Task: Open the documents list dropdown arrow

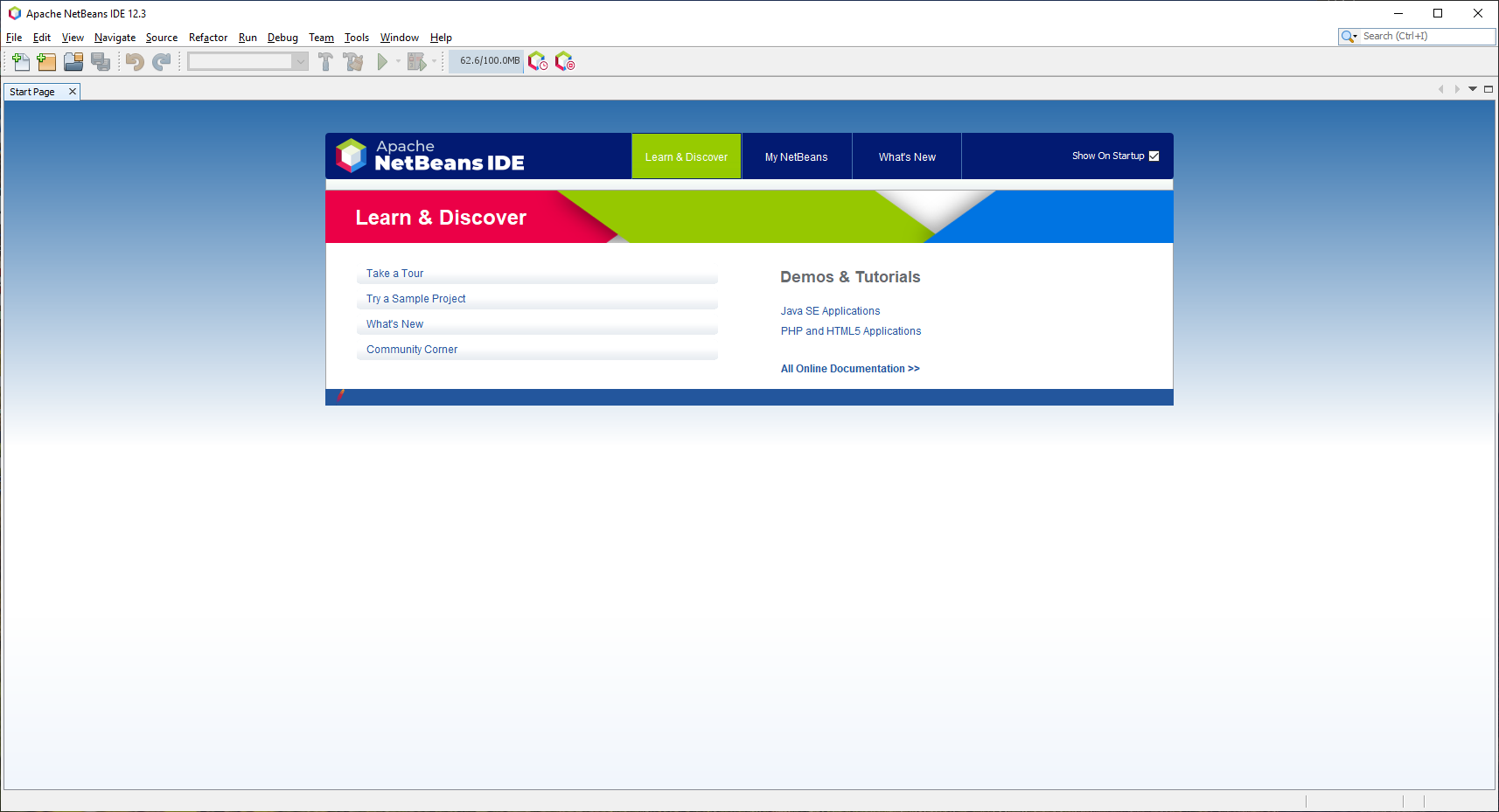Action: click(1473, 89)
